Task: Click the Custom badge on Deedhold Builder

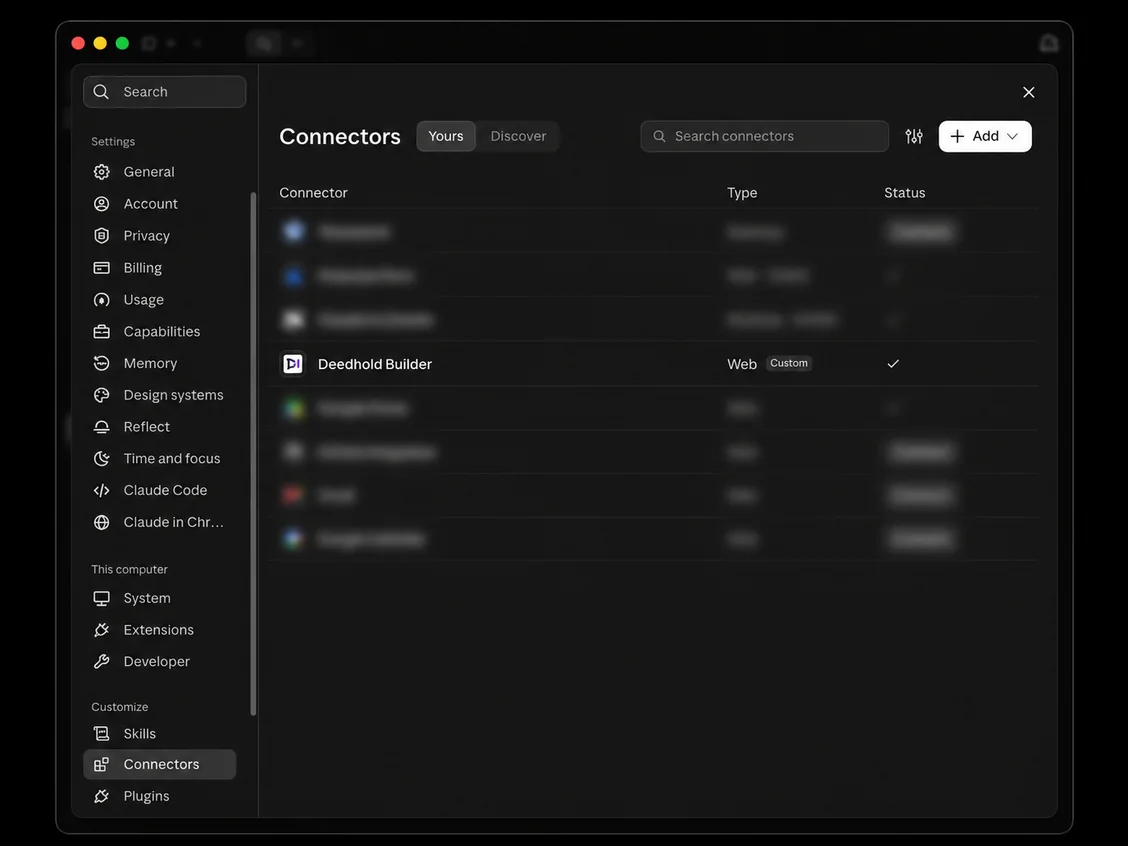Action: click(x=788, y=363)
